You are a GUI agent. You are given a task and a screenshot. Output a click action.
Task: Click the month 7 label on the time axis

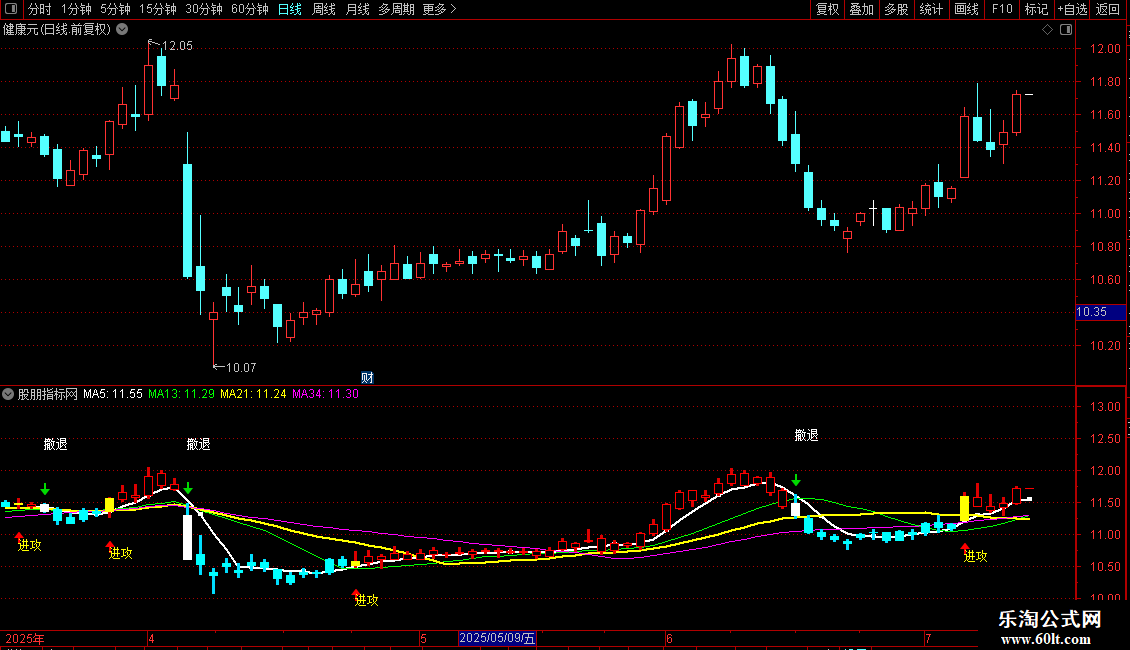click(x=928, y=638)
